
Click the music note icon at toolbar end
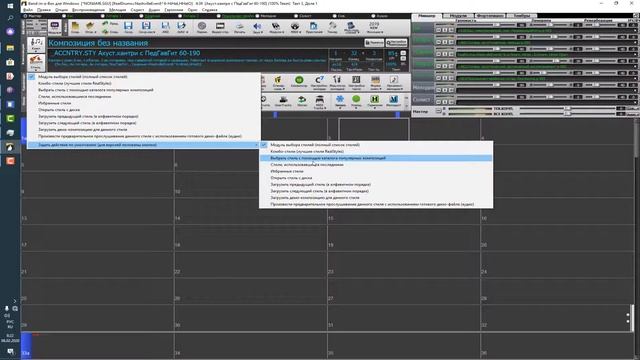394,82
